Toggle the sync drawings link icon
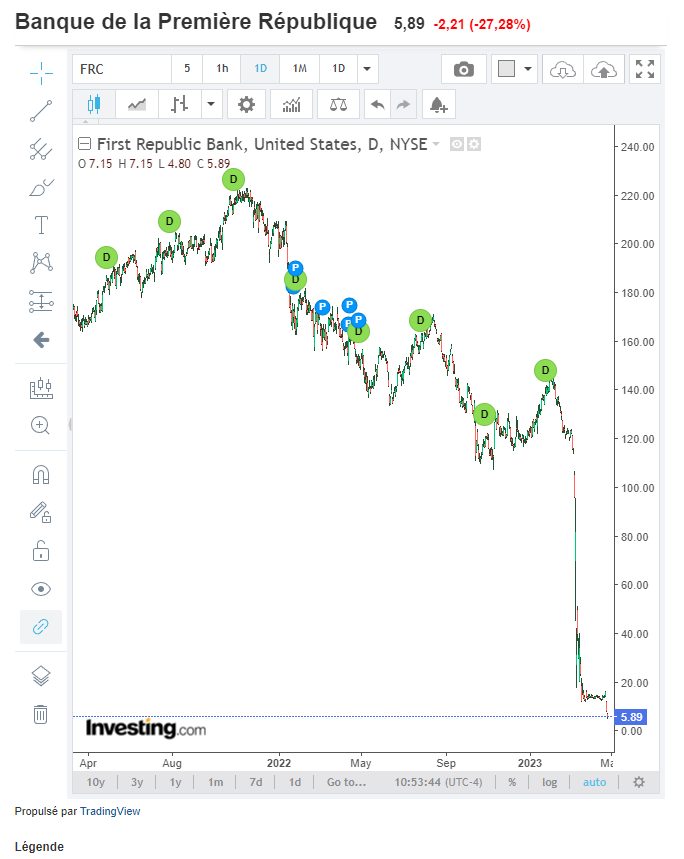Screen dimensions: 684x859 click(41, 627)
